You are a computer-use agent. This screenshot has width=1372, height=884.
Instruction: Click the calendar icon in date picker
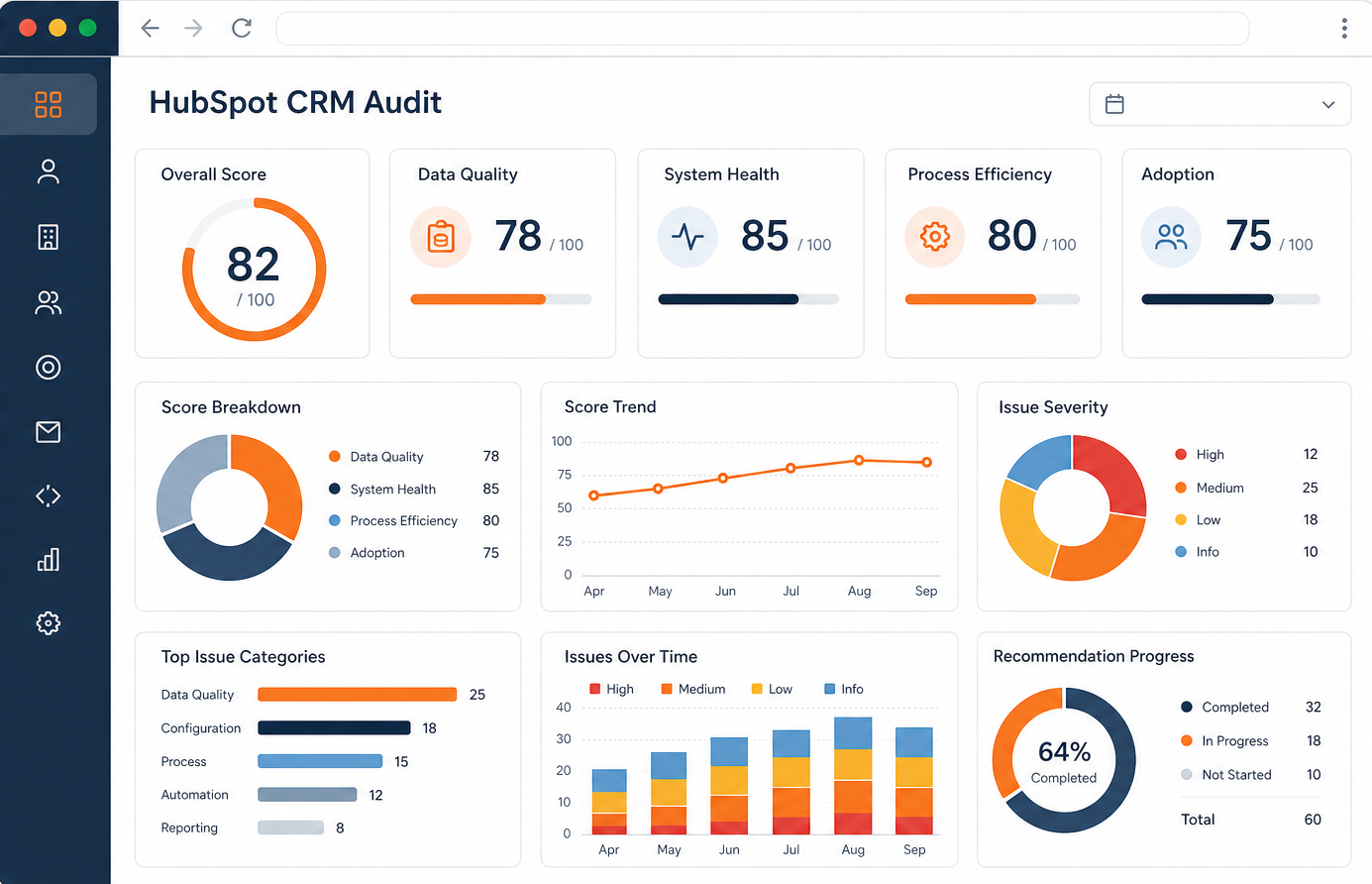coord(1114,104)
